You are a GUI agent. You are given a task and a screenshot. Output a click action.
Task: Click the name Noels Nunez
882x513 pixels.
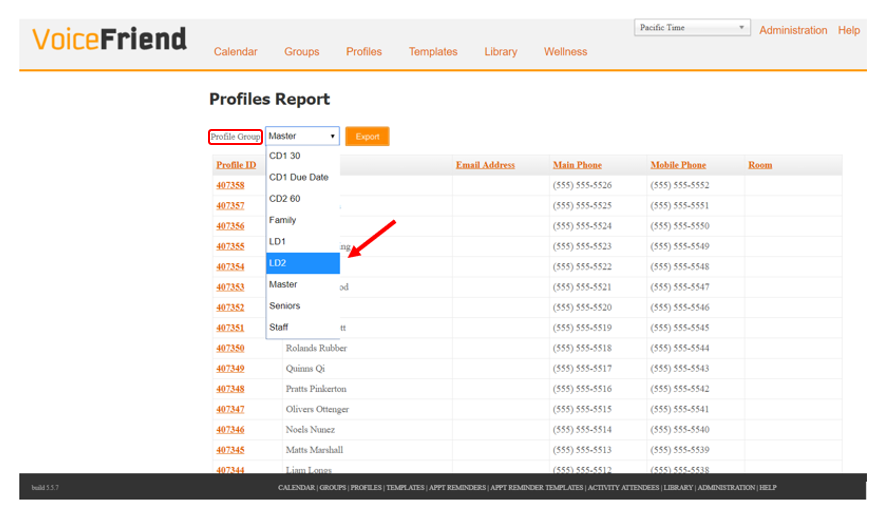(x=310, y=430)
